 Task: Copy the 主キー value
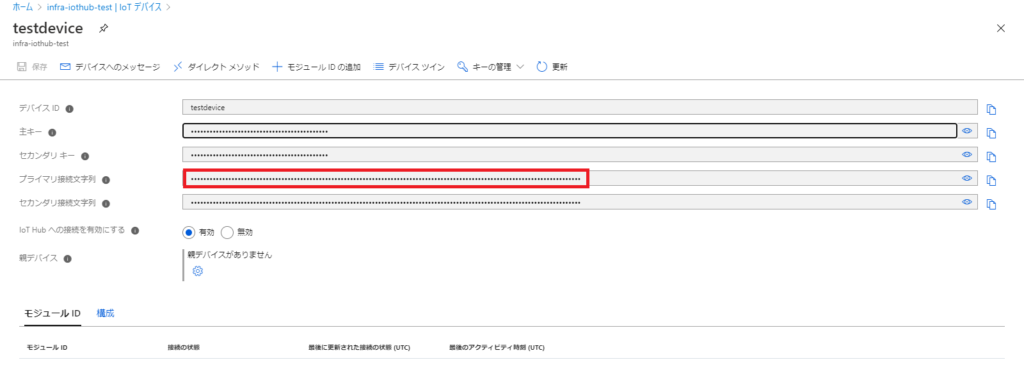991,133
